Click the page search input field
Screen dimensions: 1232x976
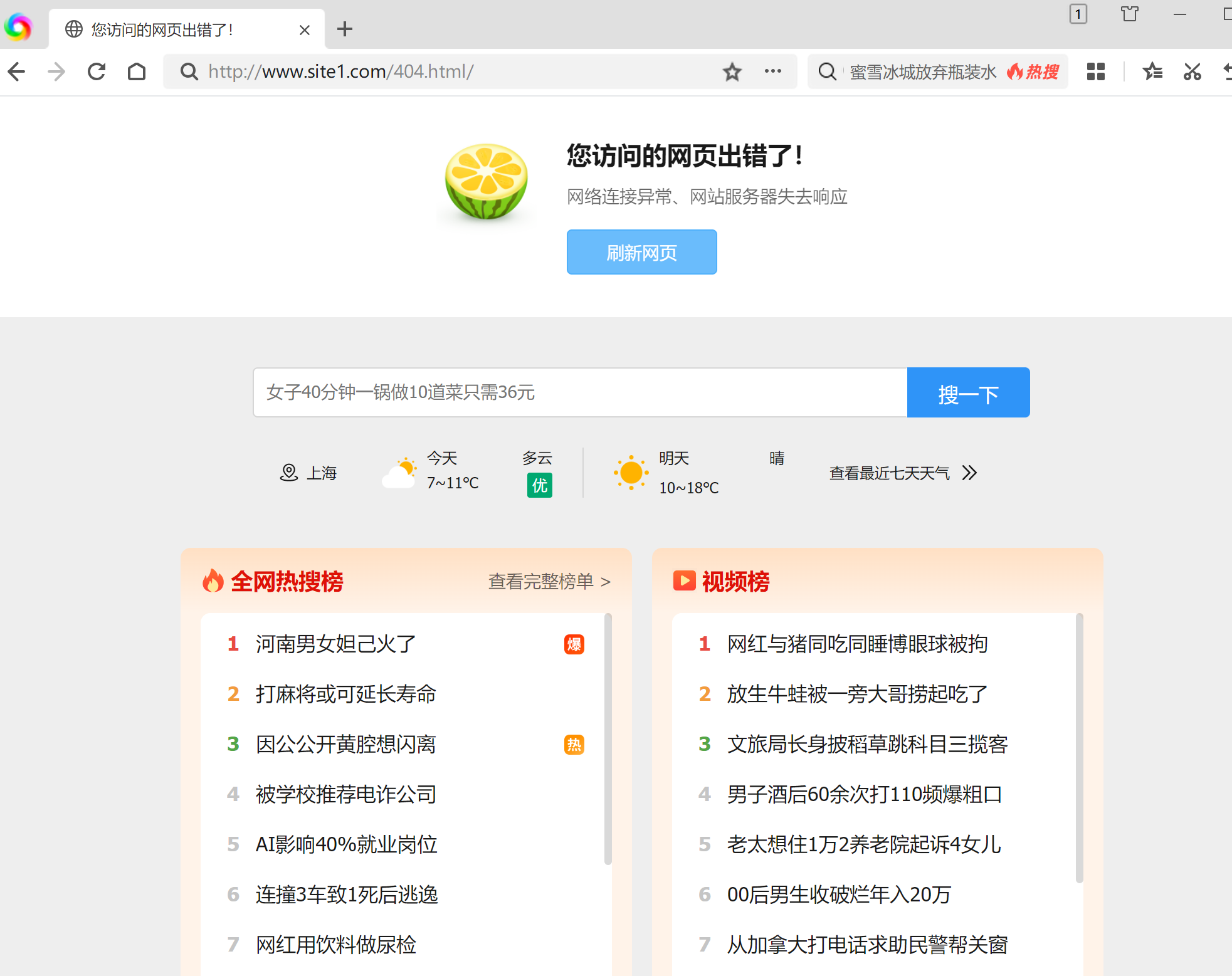tap(579, 392)
